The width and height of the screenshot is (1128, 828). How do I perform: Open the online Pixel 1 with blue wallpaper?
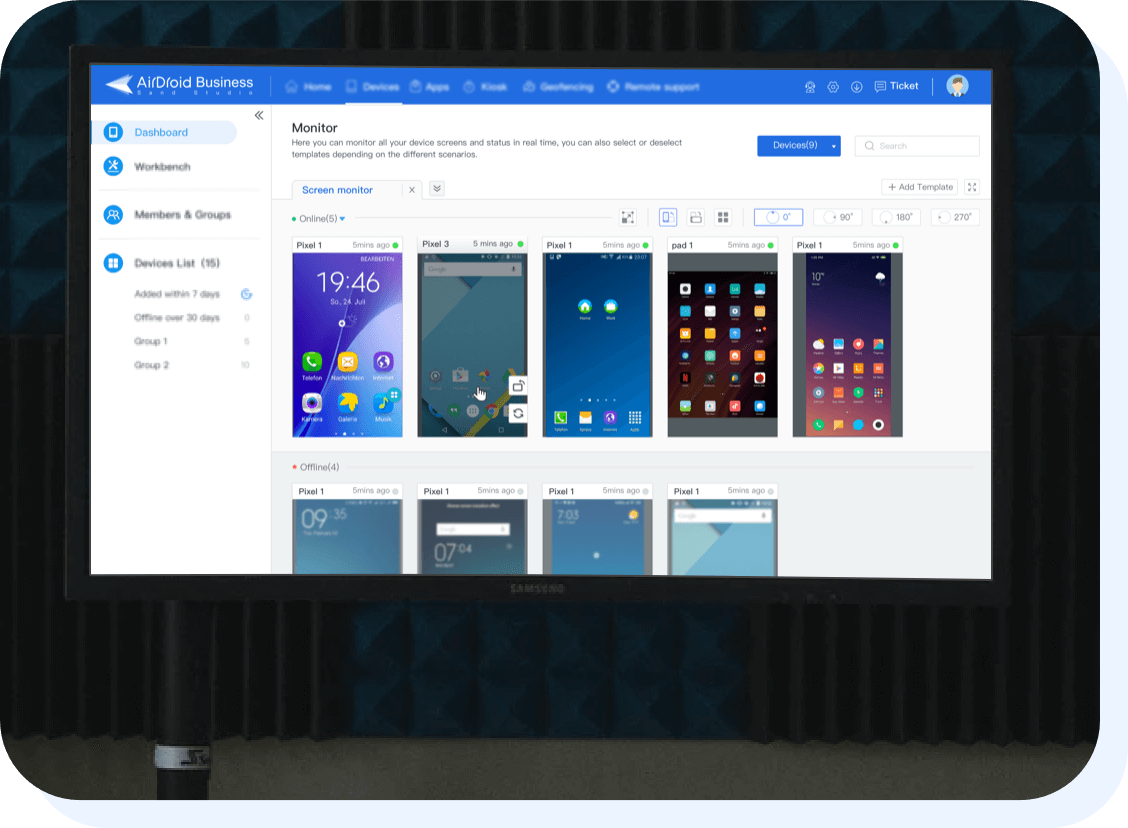click(x=597, y=345)
